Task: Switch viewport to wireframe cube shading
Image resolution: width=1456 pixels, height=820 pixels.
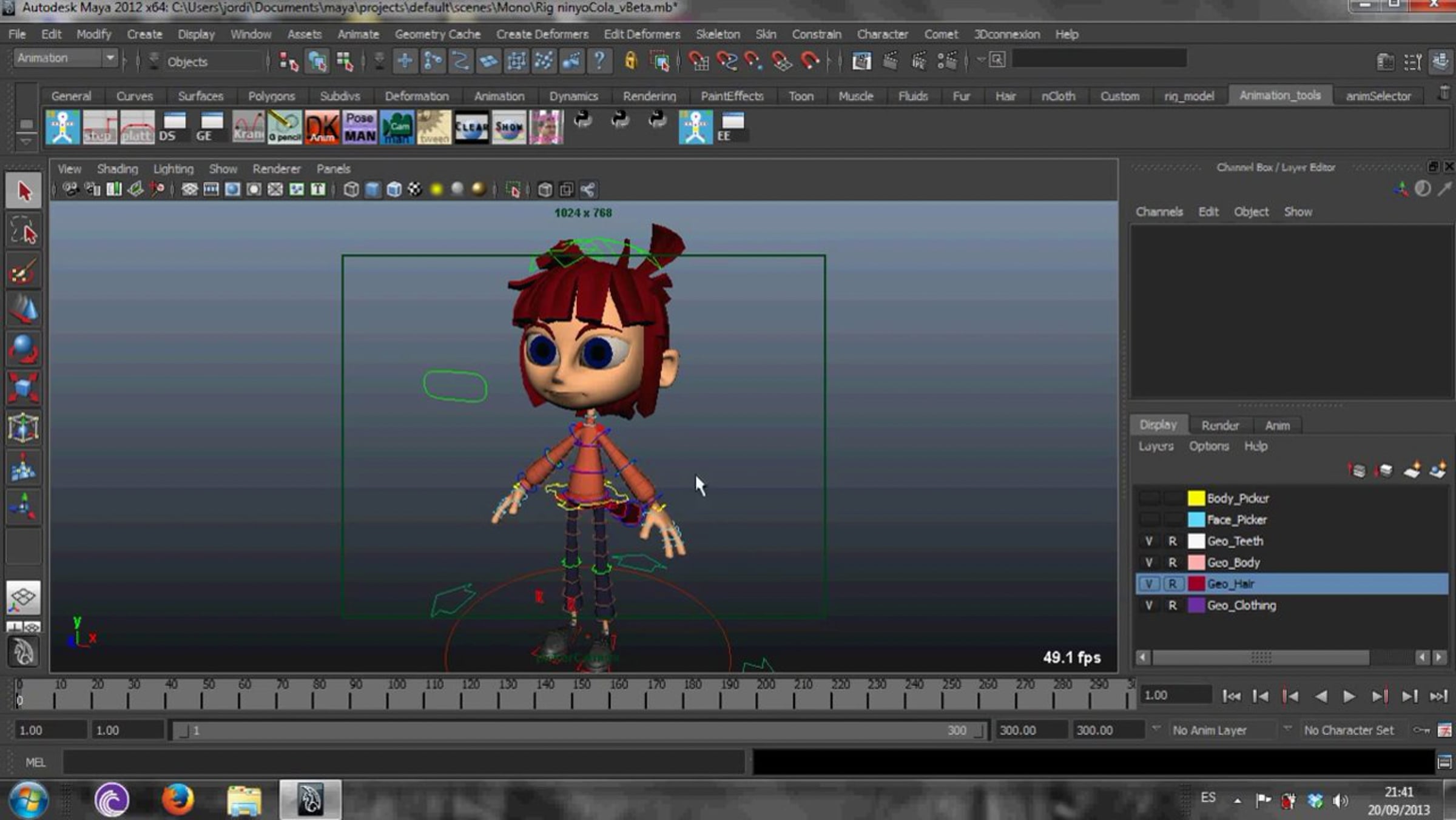Action: tap(351, 190)
